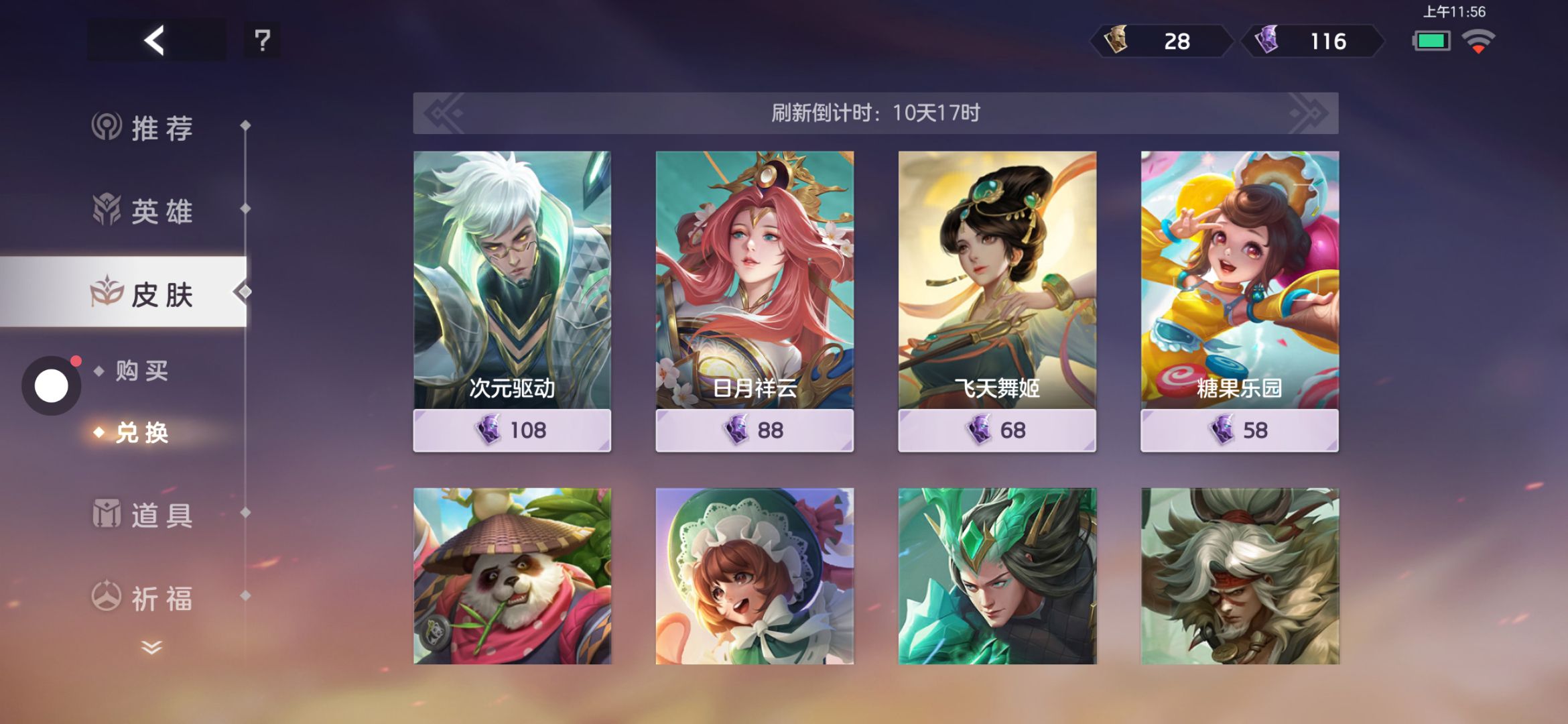Image resolution: width=1568 pixels, height=724 pixels.
Task: Redeem 次元驱动 skin for 108 crystals
Action: 512,430
